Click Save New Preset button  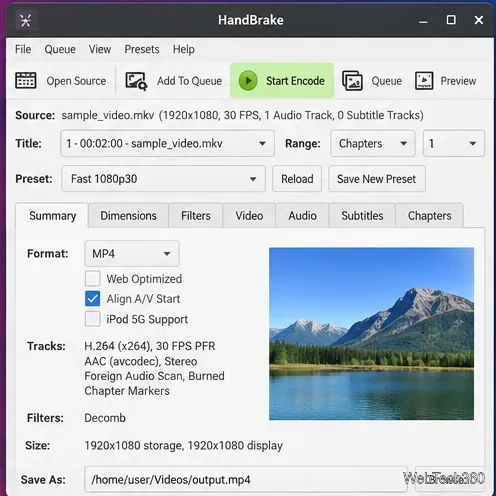click(x=377, y=179)
